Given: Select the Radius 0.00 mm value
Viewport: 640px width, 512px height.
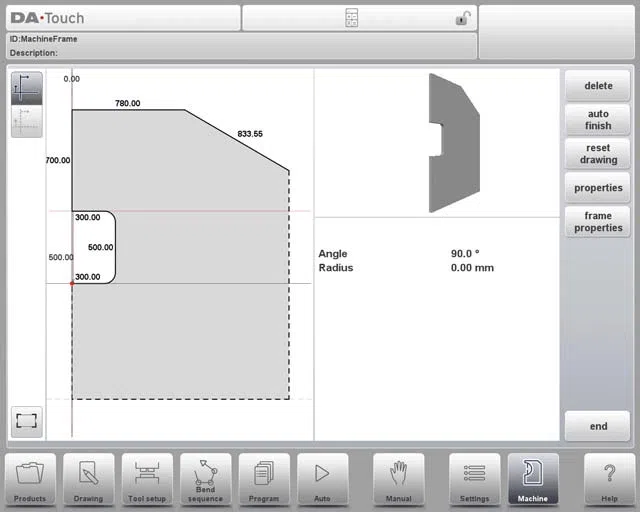Looking at the screenshot, I should pyautogui.click(x=472, y=268).
